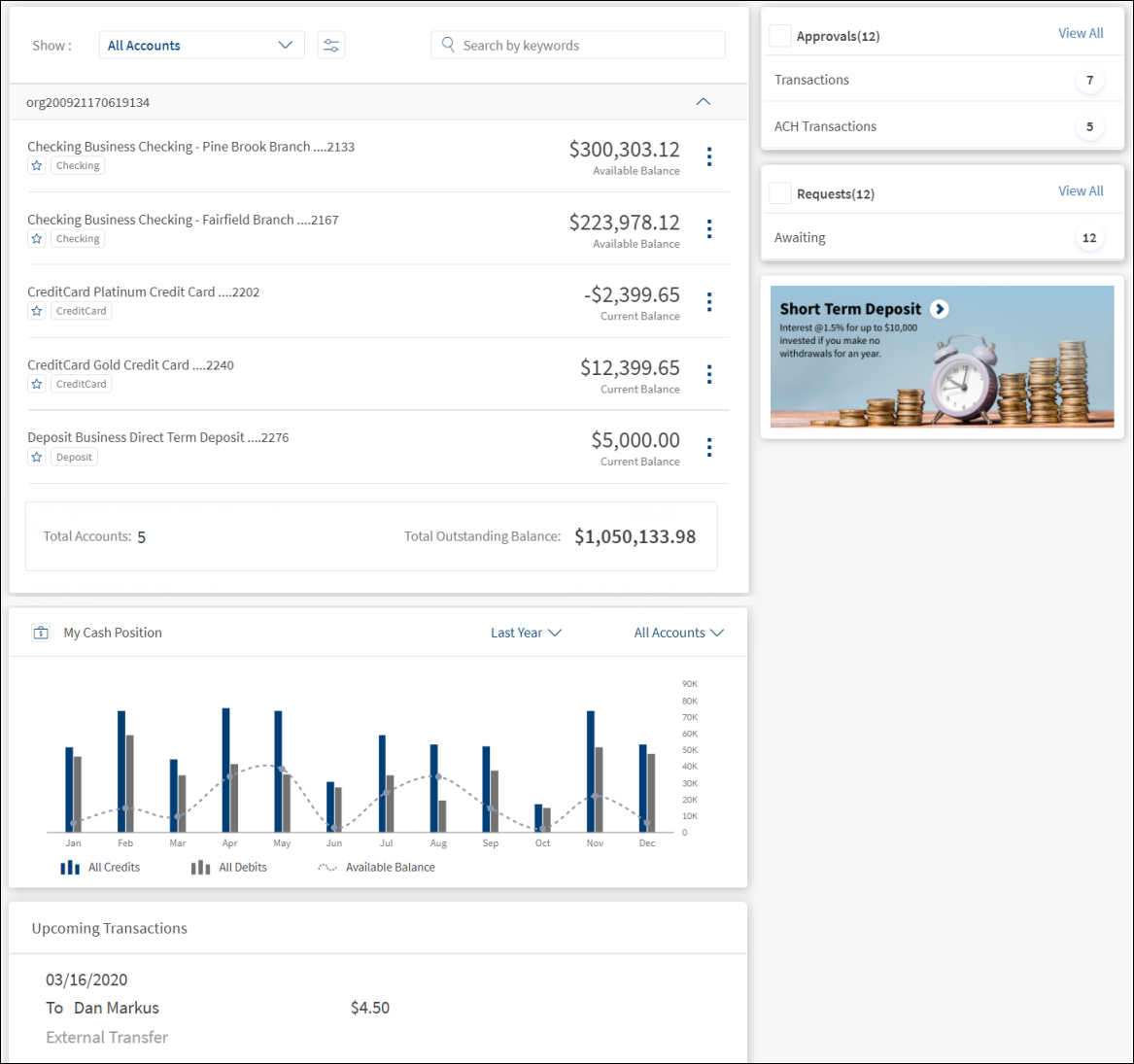The image size is (1134, 1064).
Task: Star the Platinum Credit Card account
Action: pyautogui.click(x=37, y=311)
